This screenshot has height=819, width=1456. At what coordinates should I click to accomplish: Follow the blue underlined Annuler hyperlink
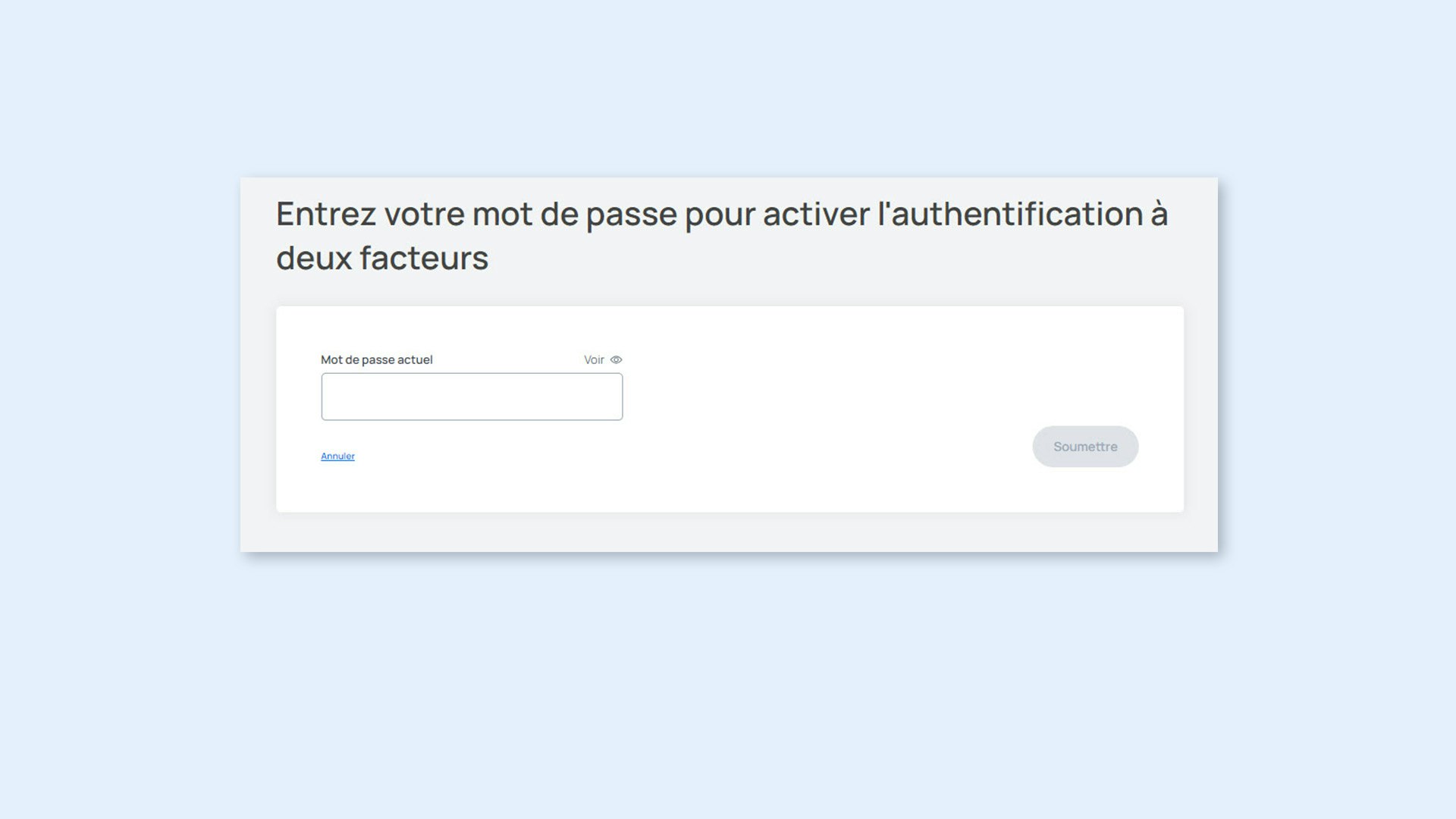pos(337,456)
